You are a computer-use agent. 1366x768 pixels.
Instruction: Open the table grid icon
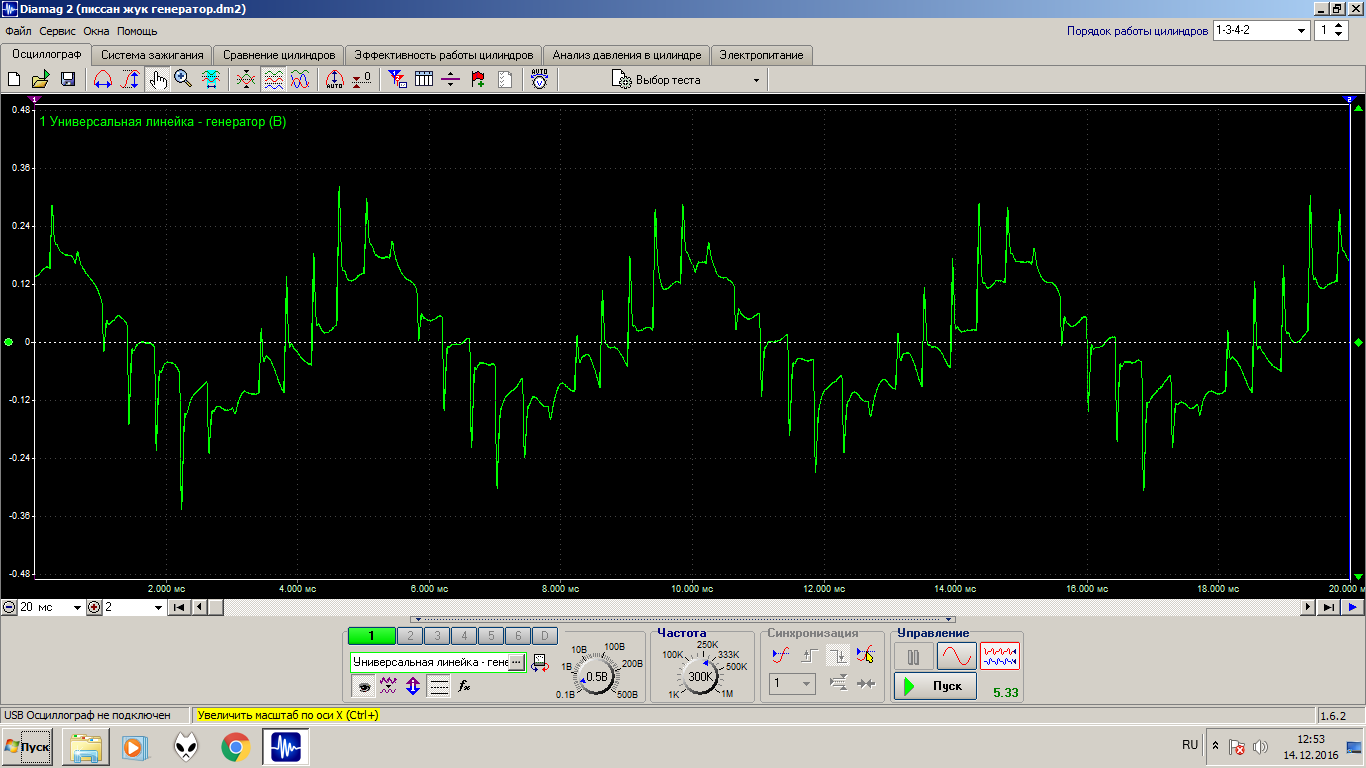[424, 79]
